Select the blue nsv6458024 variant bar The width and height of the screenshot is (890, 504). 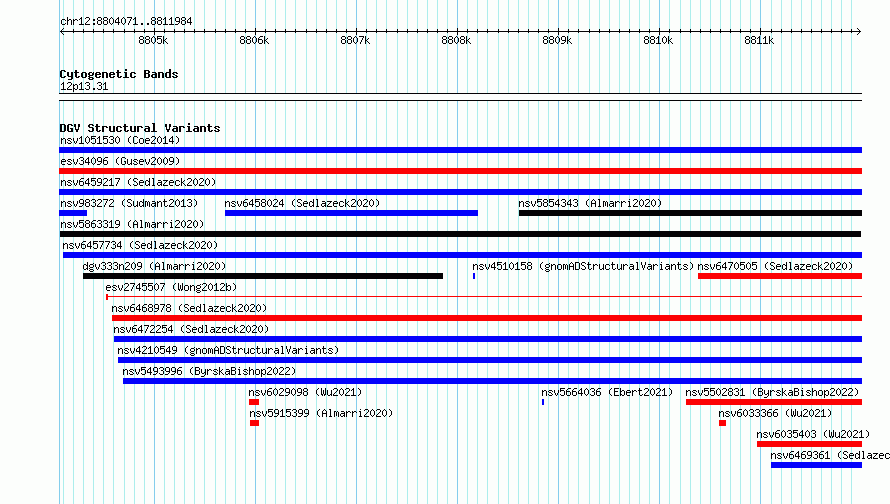click(x=351, y=213)
